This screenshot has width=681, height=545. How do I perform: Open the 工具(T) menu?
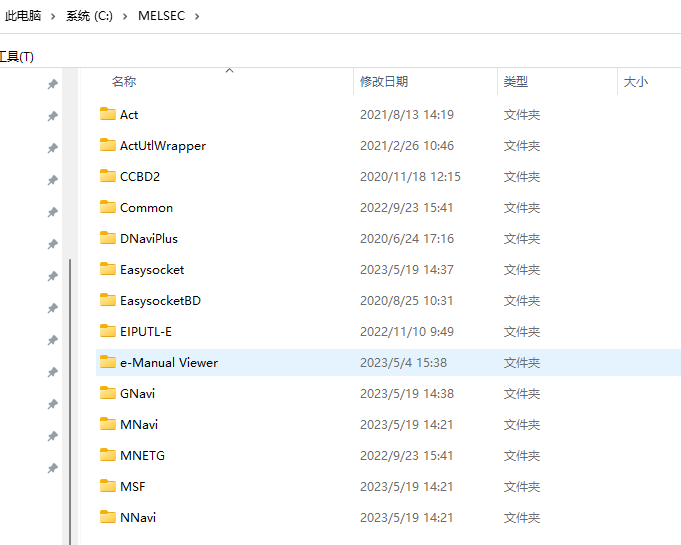click(17, 56)
